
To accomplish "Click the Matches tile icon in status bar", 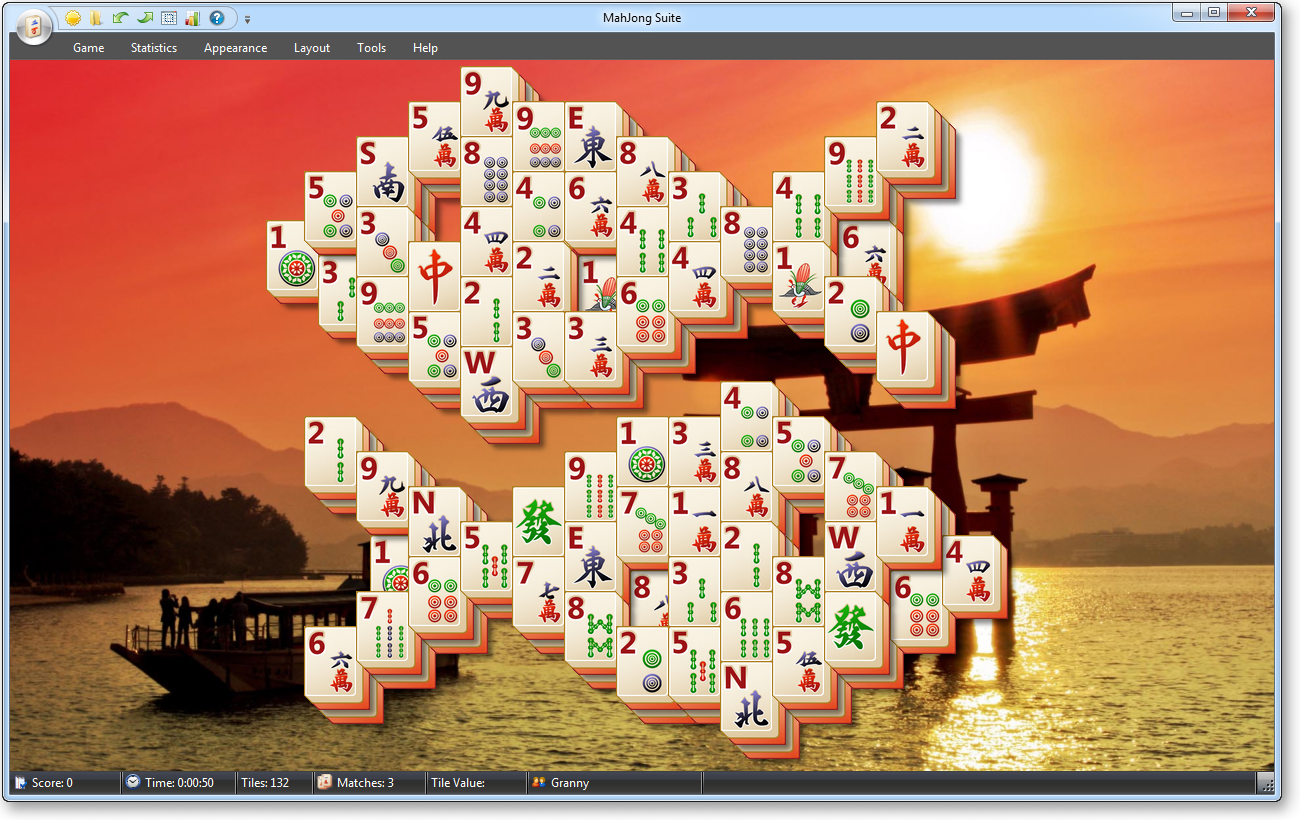I will (x=324, y=782).
